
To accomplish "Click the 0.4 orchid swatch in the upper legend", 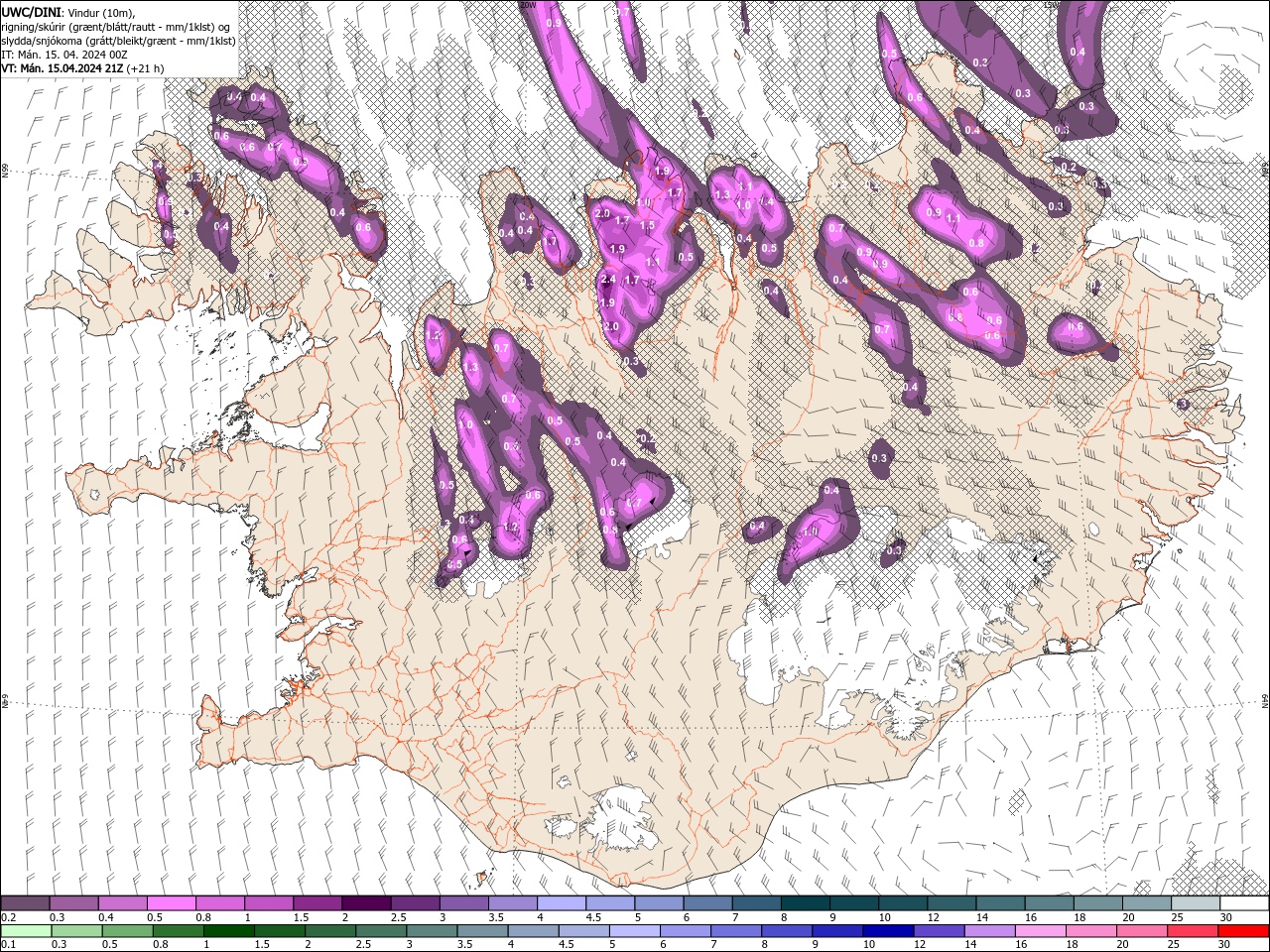I will [122, 903].
